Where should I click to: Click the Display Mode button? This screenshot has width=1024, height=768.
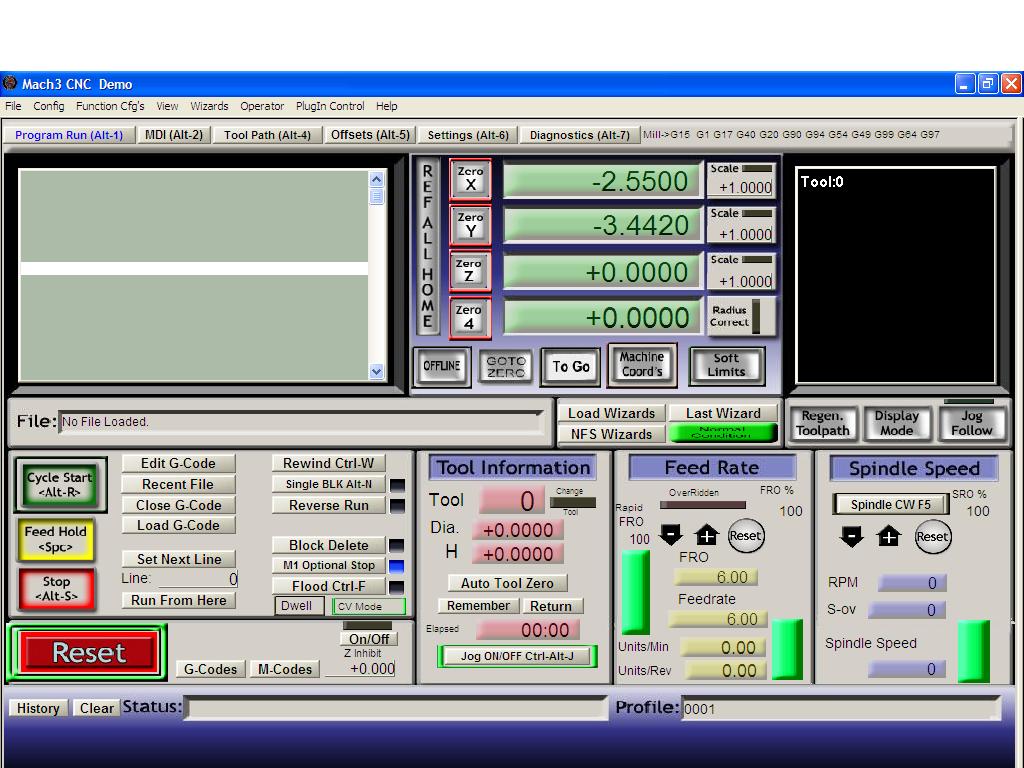(897, 423)
